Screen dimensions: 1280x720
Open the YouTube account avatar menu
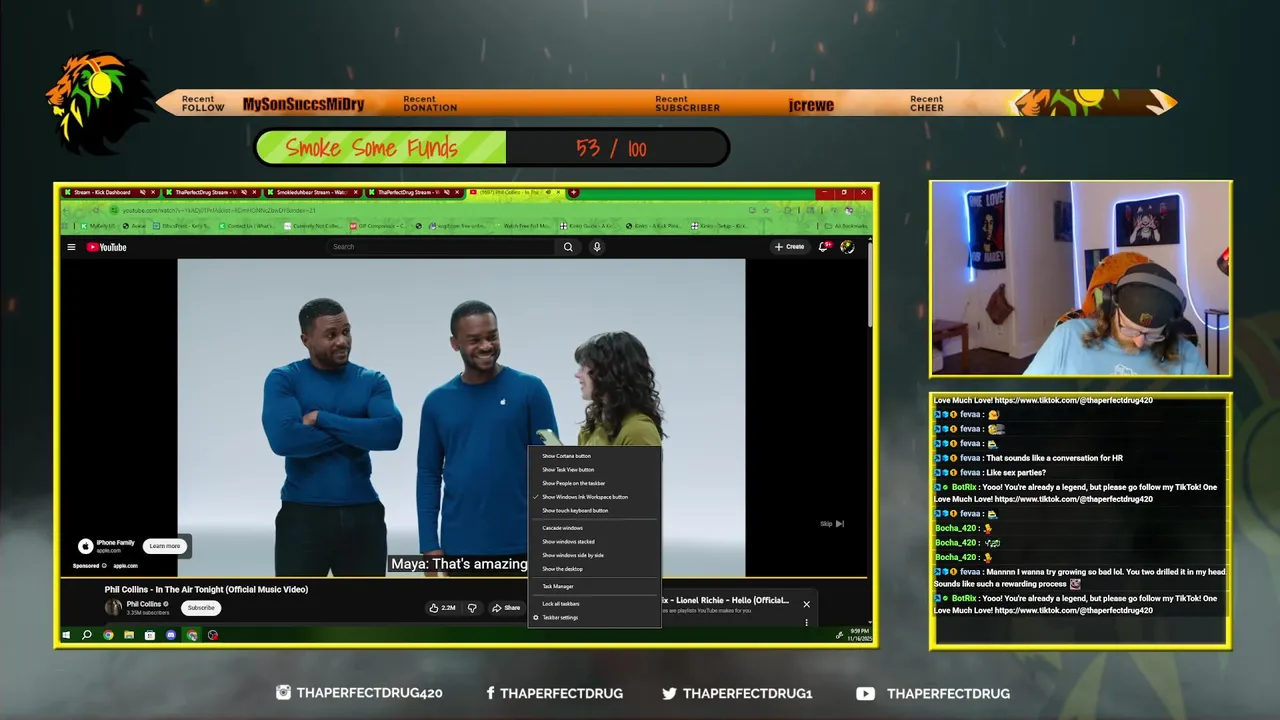pos(847,247)
